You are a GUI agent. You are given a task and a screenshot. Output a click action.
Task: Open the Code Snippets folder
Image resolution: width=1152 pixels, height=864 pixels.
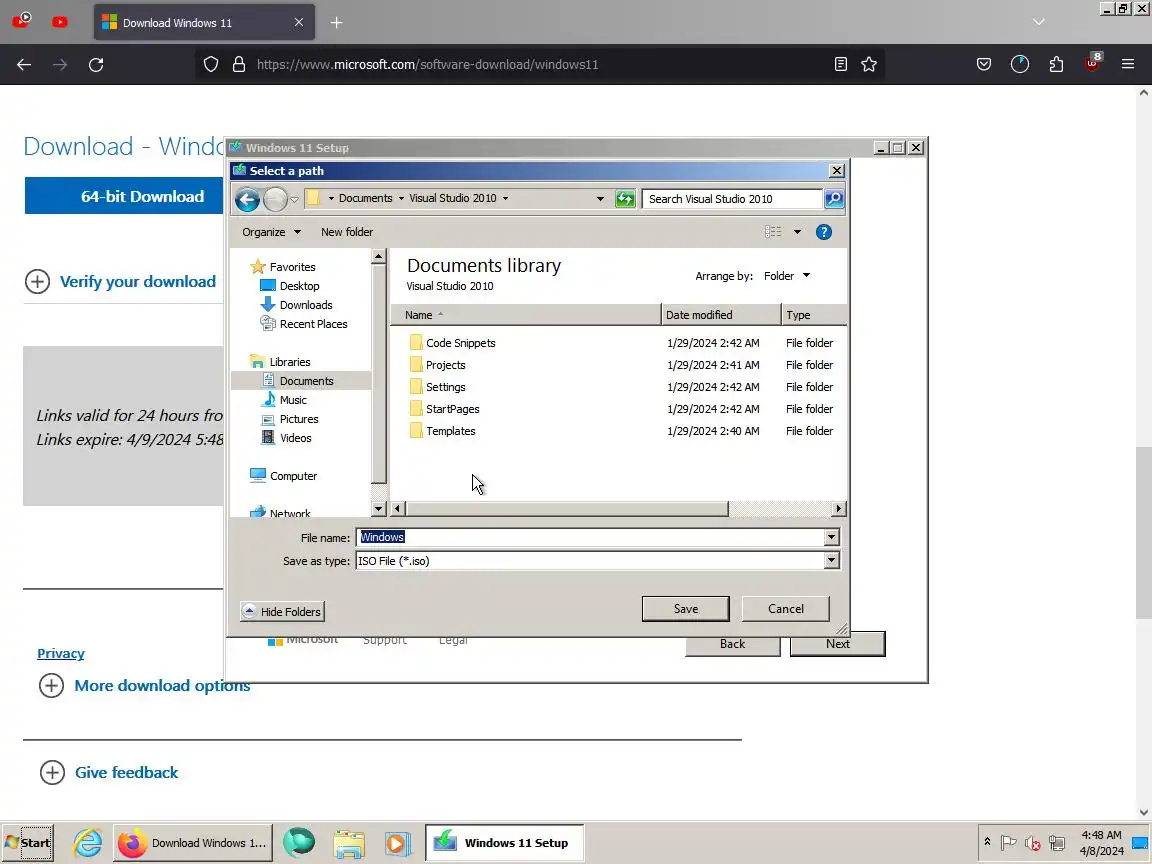pyautogui.click(x=461, y=343)
